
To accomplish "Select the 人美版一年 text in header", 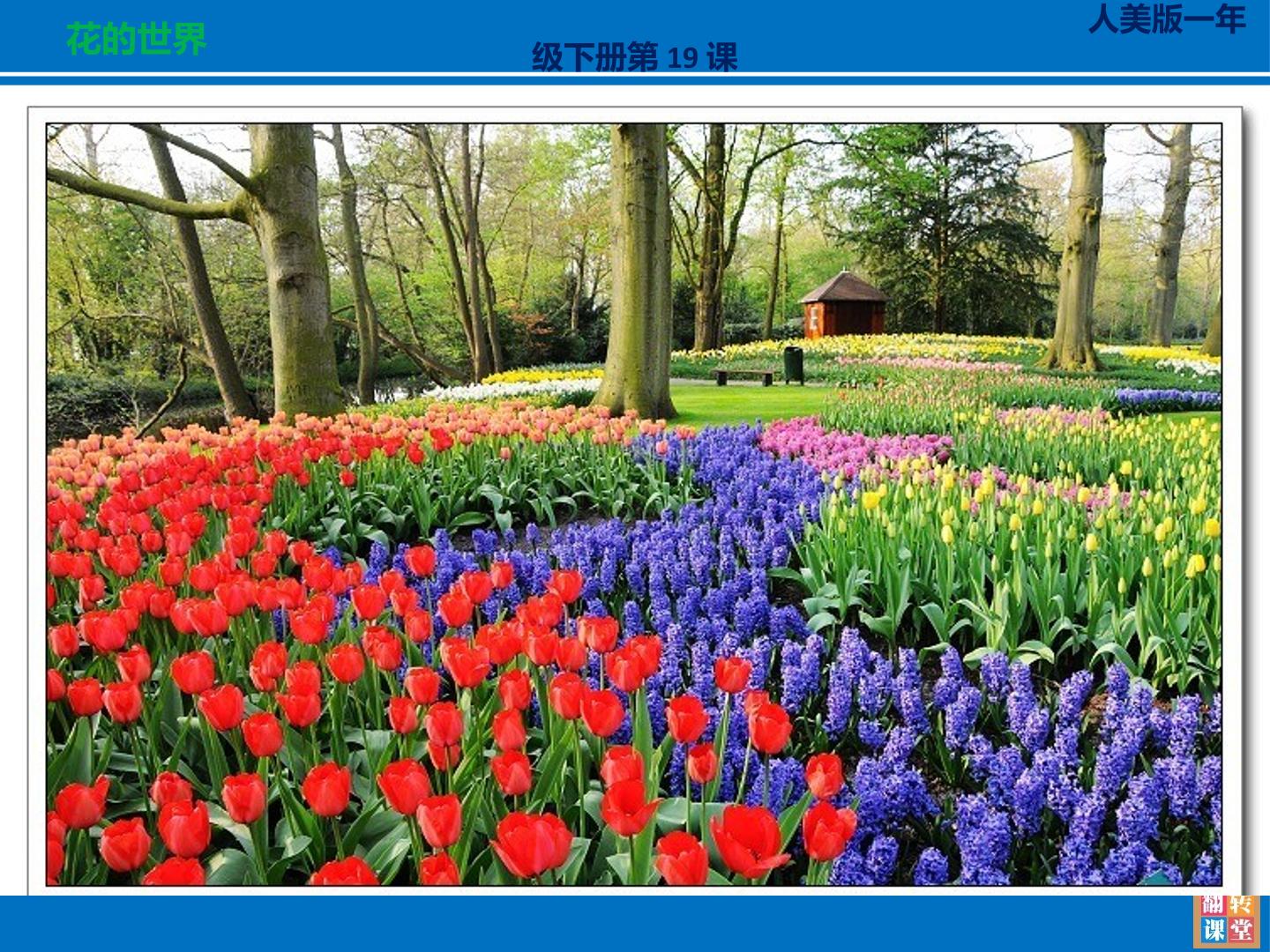I will point(1167,19).
